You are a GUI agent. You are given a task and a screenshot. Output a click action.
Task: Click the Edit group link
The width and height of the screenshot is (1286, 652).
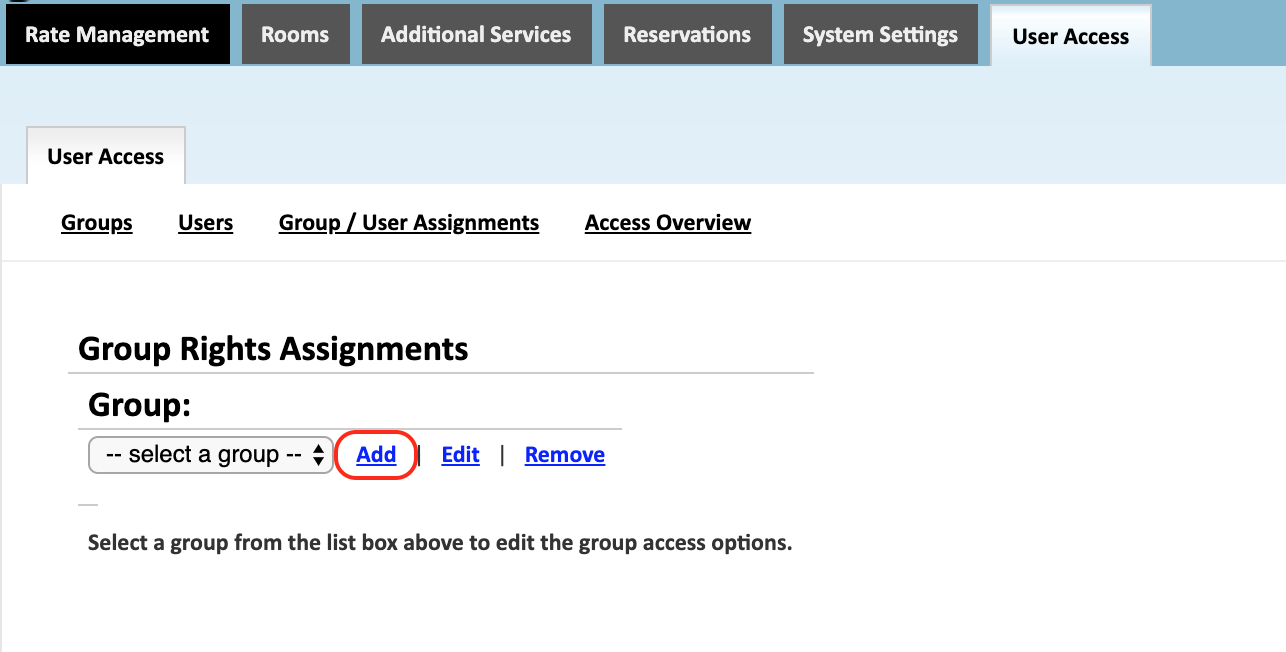tap(461, 455)
